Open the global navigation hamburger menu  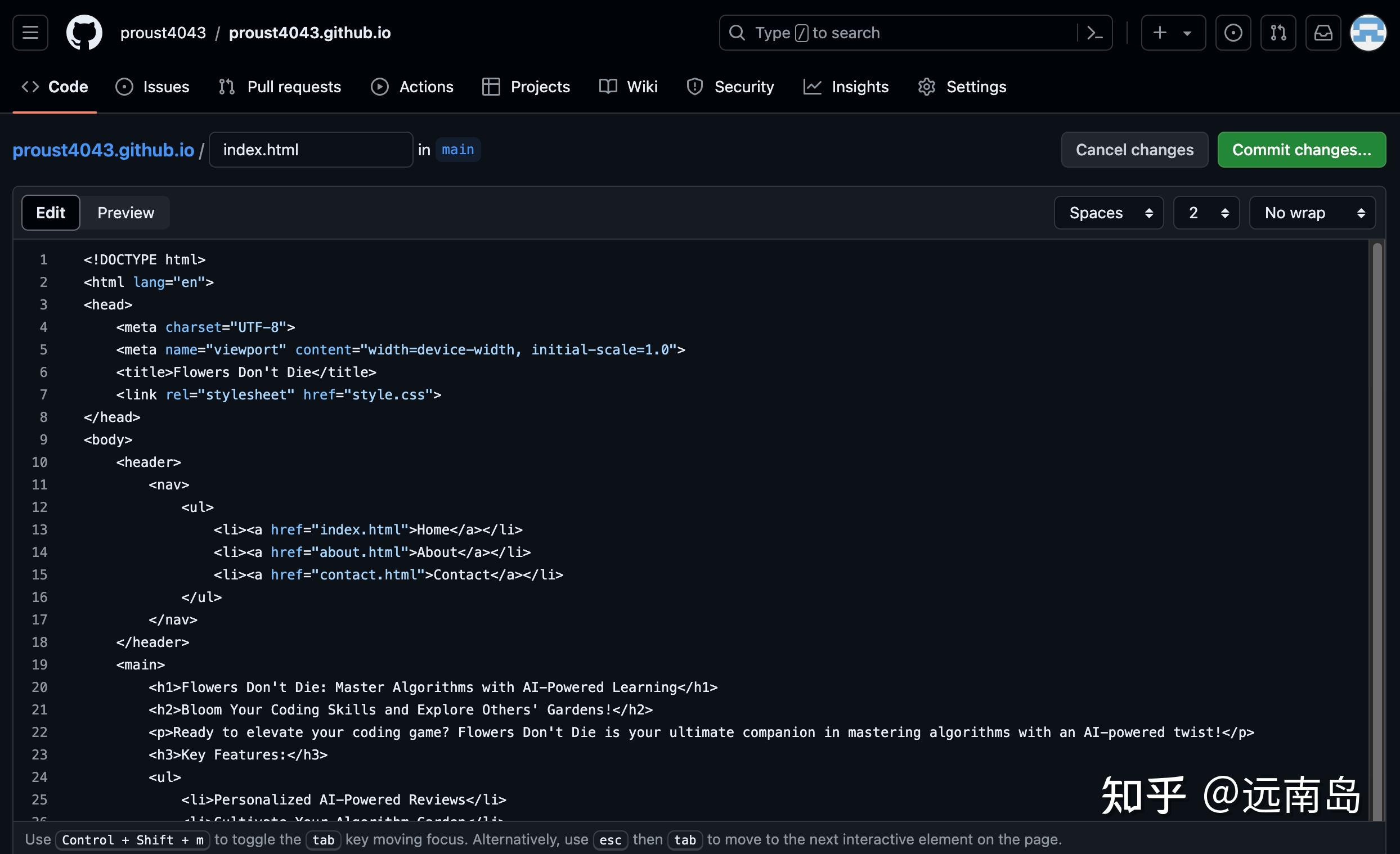(30, 33)
